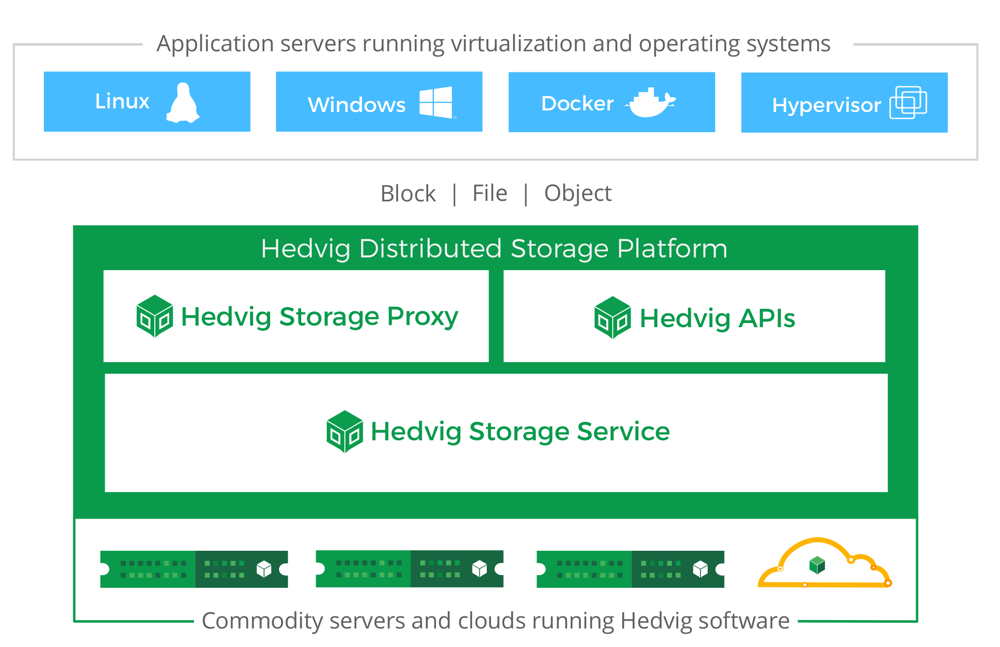This screenshot has width=1000, height=647.
Task: Select the Linux blue box
Action: pyautogui.click(x=147, y=101)
